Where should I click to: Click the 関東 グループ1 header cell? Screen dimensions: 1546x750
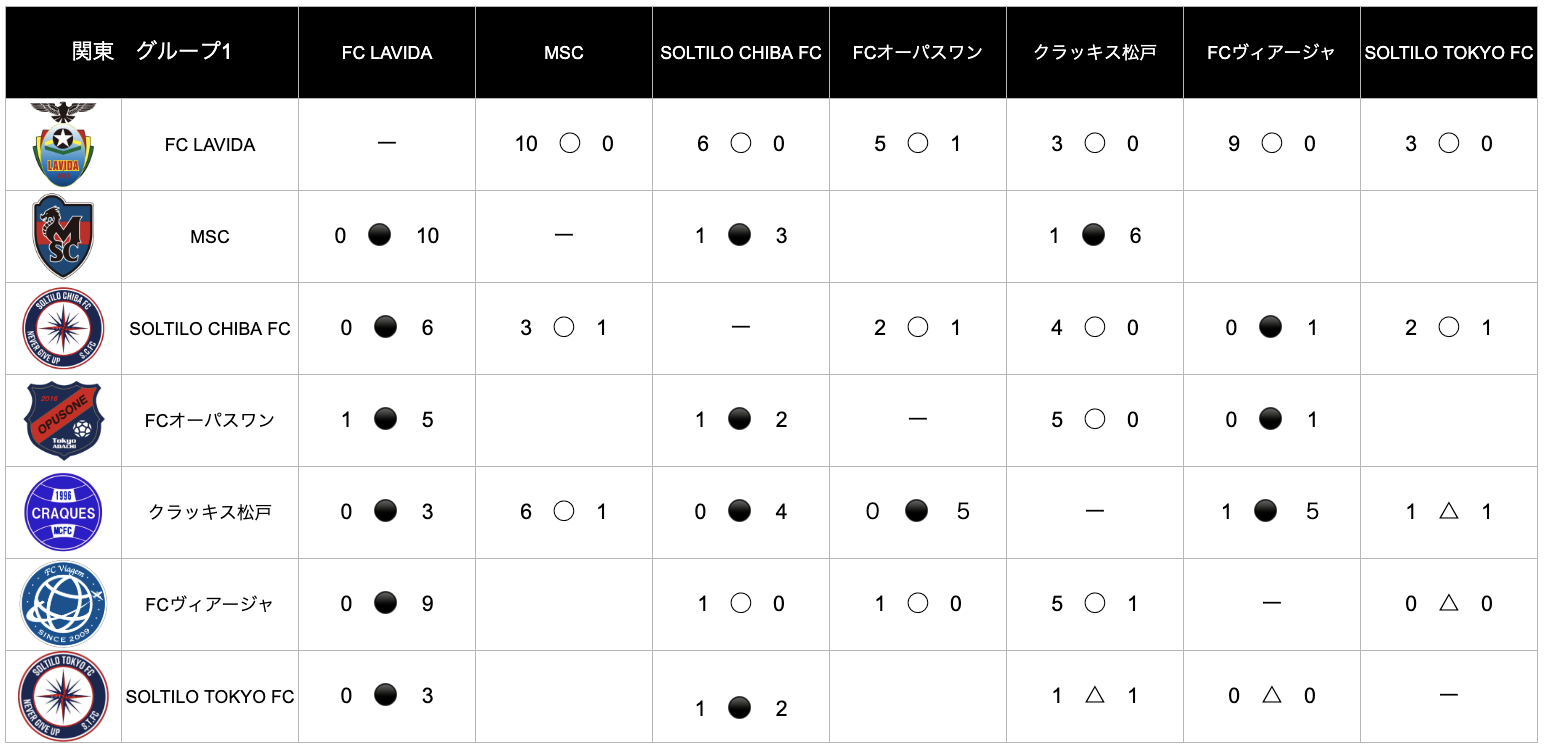click(x=152, y=52)
